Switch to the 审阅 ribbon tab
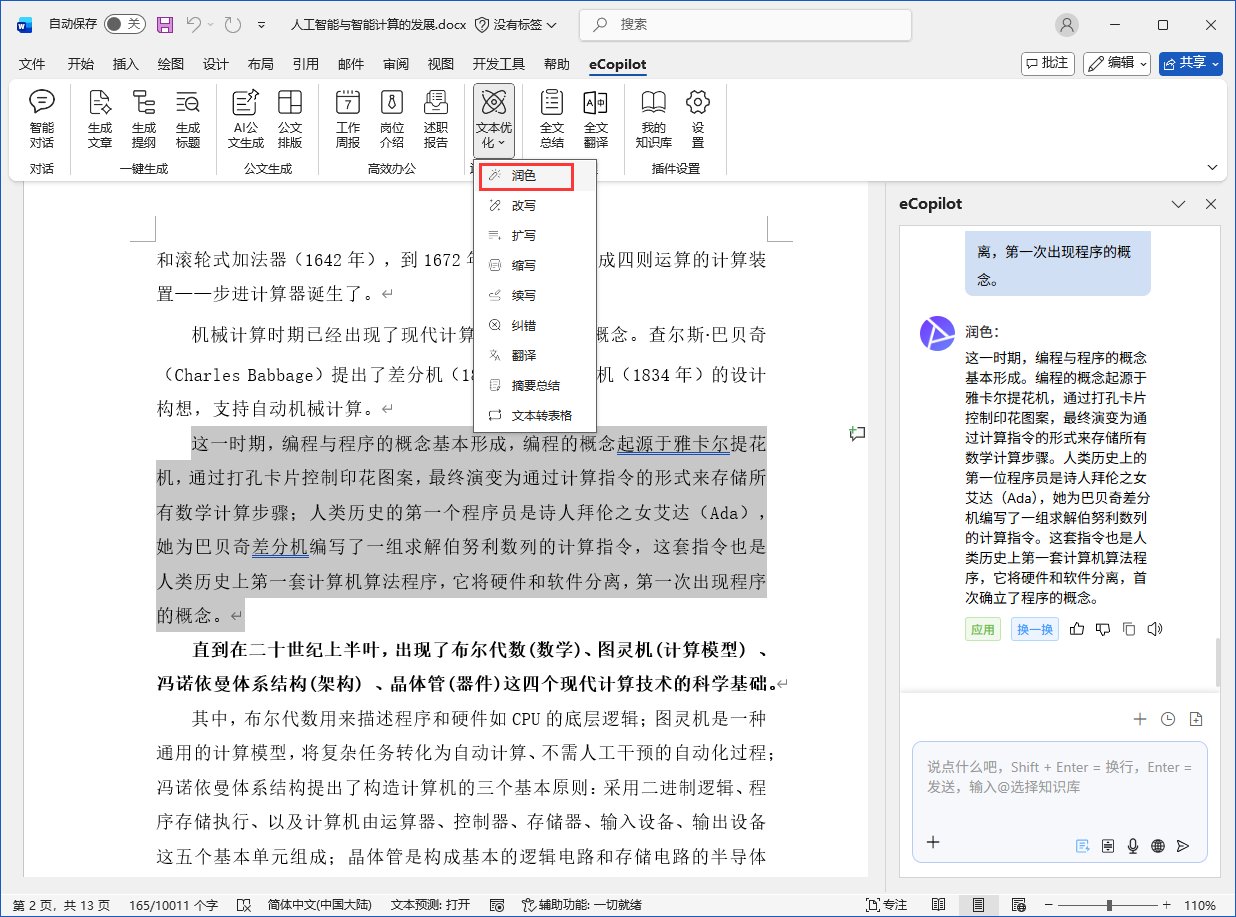The height and width of the screenshot is (917, 1236). click(x=395, y=64)
